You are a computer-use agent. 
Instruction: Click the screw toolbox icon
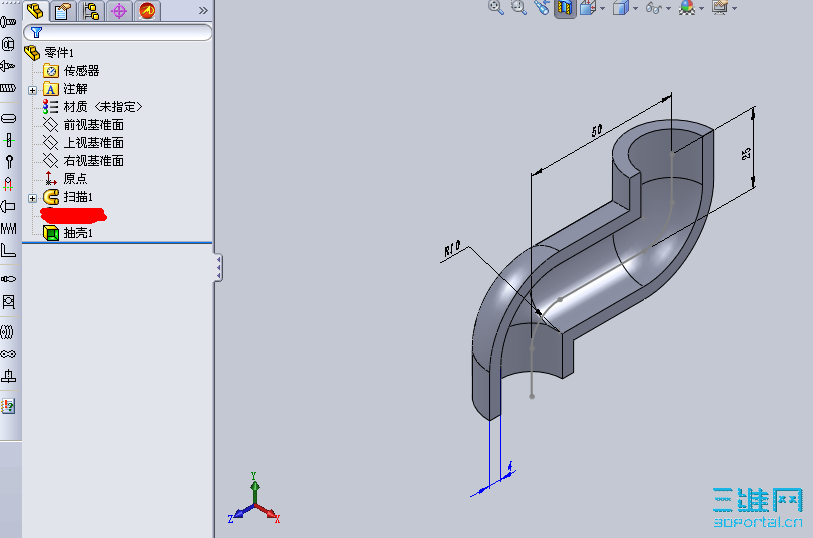click(x=8, y=66)
